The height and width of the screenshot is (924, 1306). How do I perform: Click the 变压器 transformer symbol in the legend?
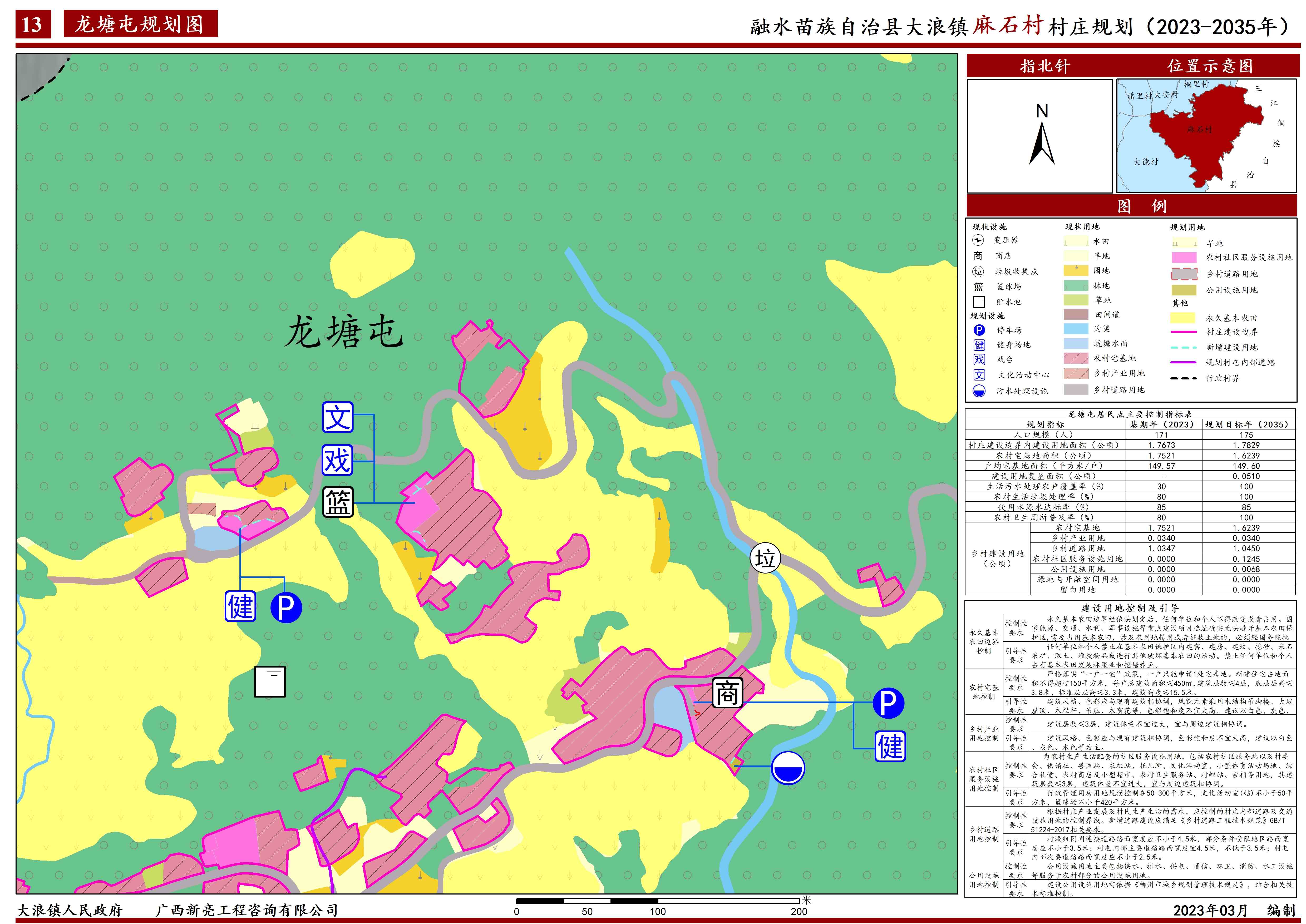coord(978,240)
